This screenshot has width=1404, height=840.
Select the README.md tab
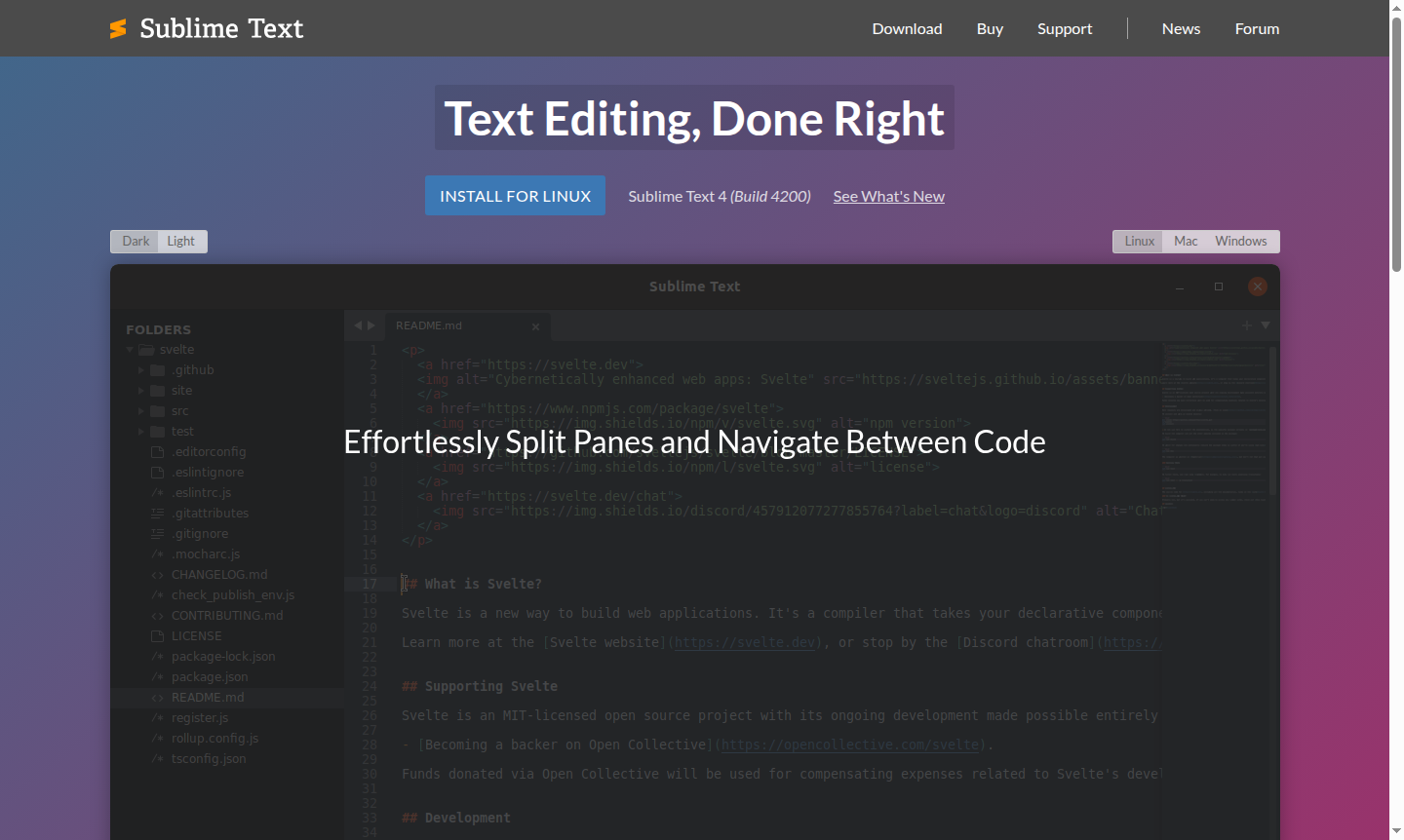[x=429, y=325]
